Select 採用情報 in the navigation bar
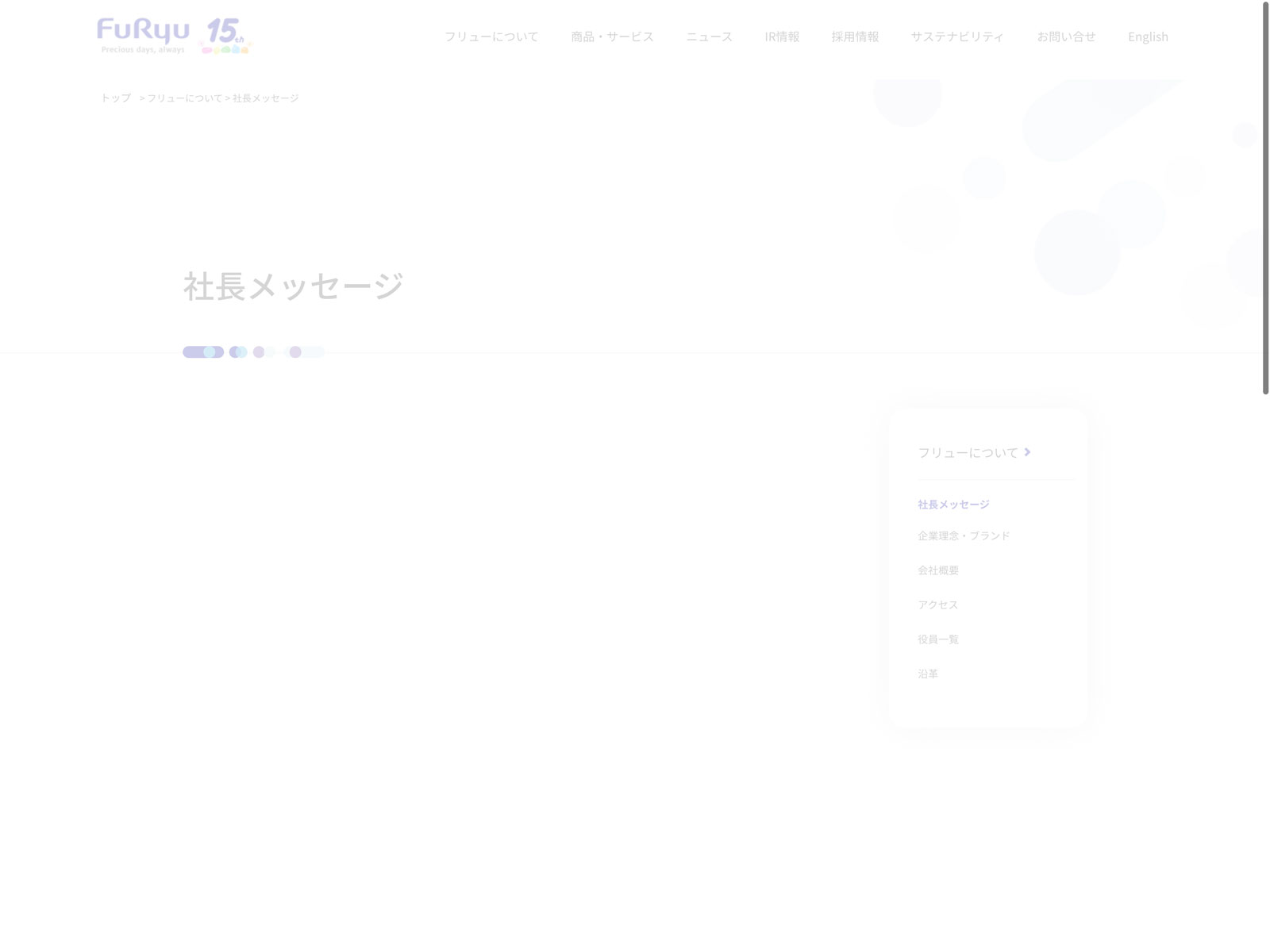Viewport: 1270px width, 952px height. [x=855, y=36]
